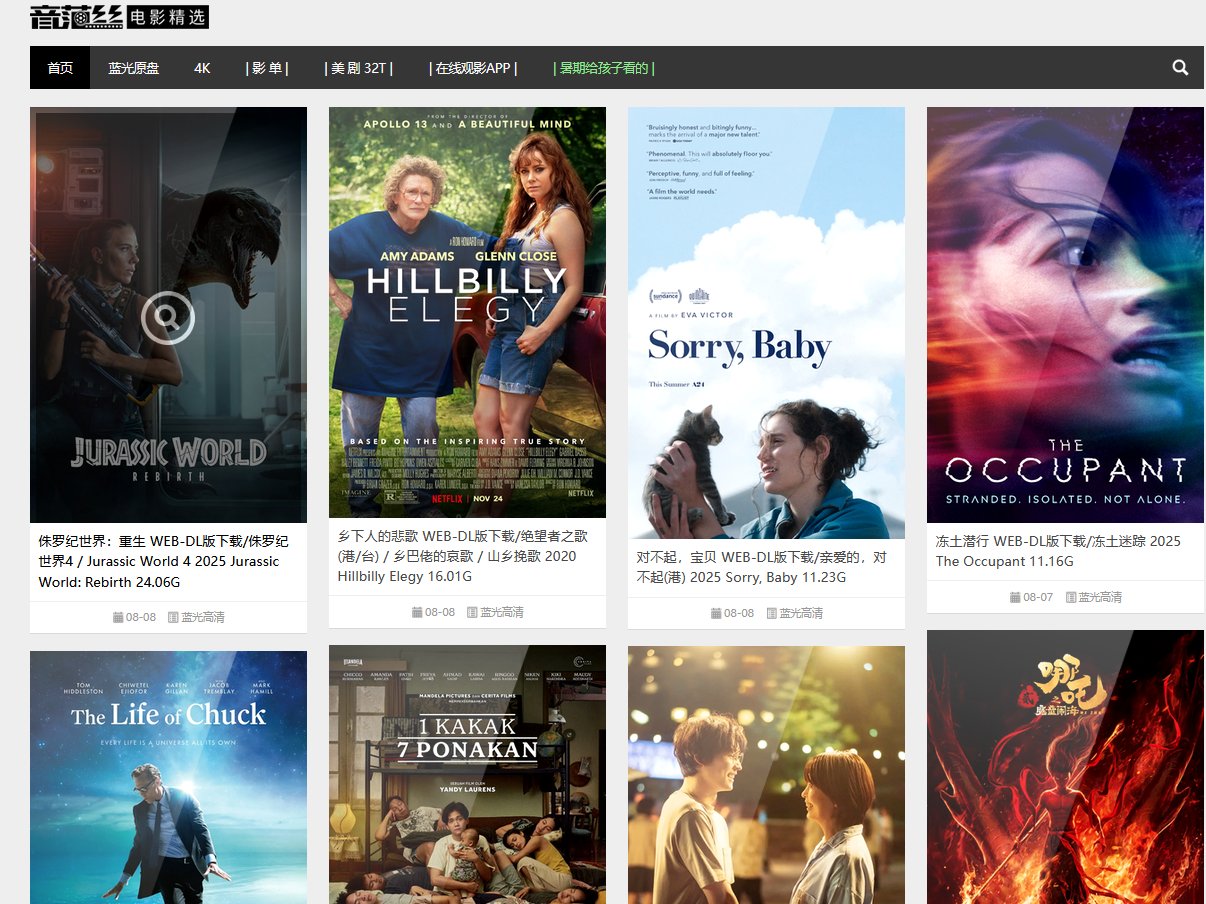
Task: Open the 在线观影APP menu link
Action: pos(473,68)
